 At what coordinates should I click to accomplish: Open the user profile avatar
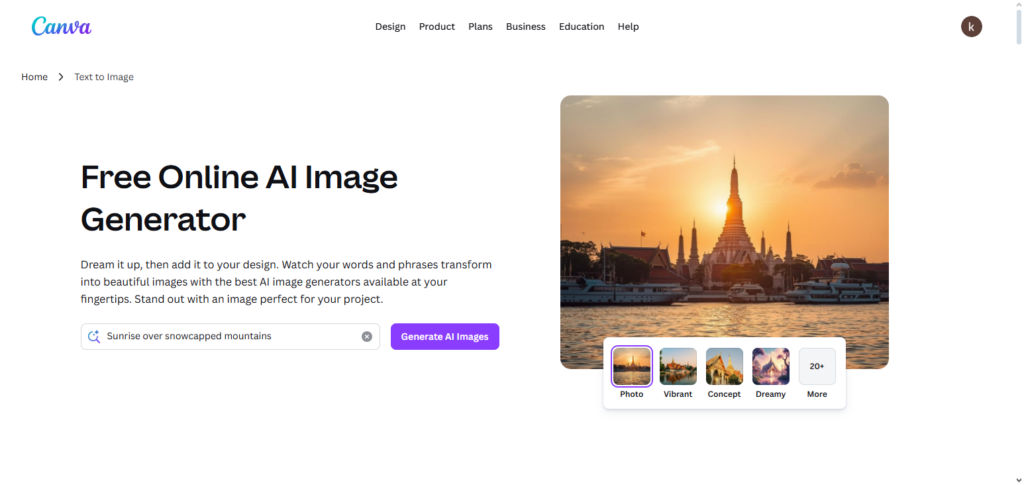click(971, 27)
